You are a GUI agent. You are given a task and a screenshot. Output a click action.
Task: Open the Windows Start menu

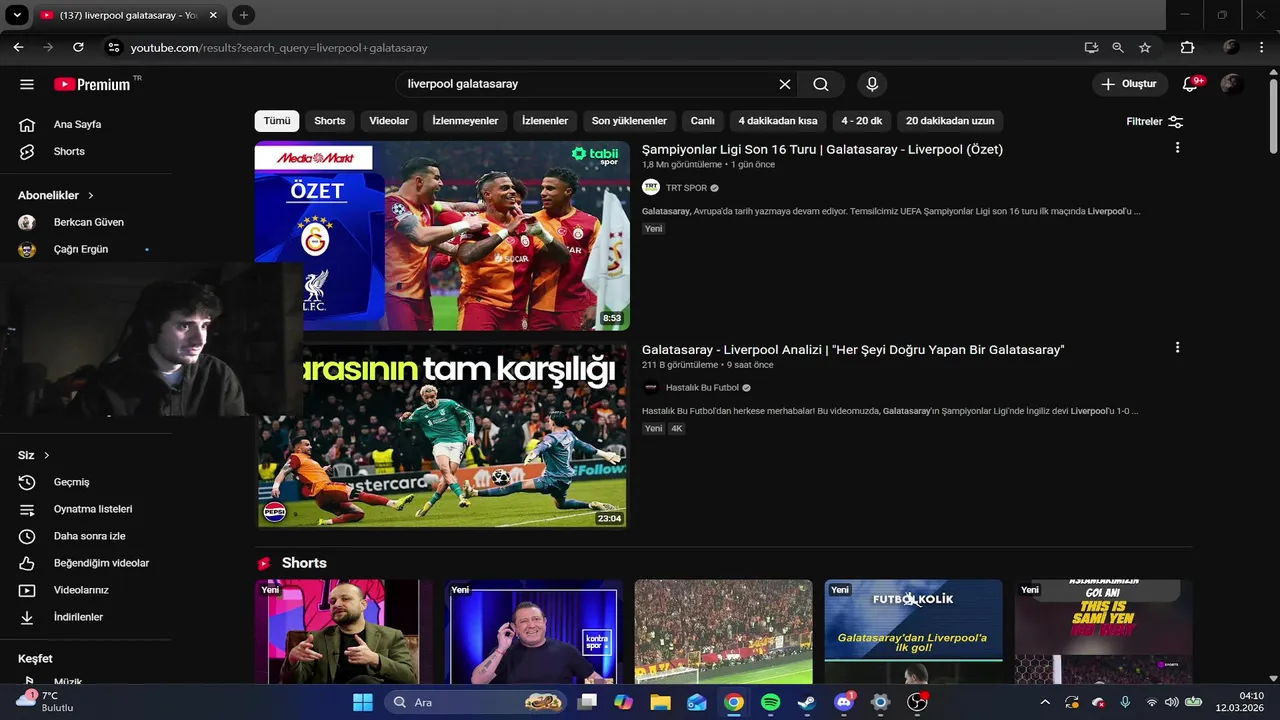point(362,702)
